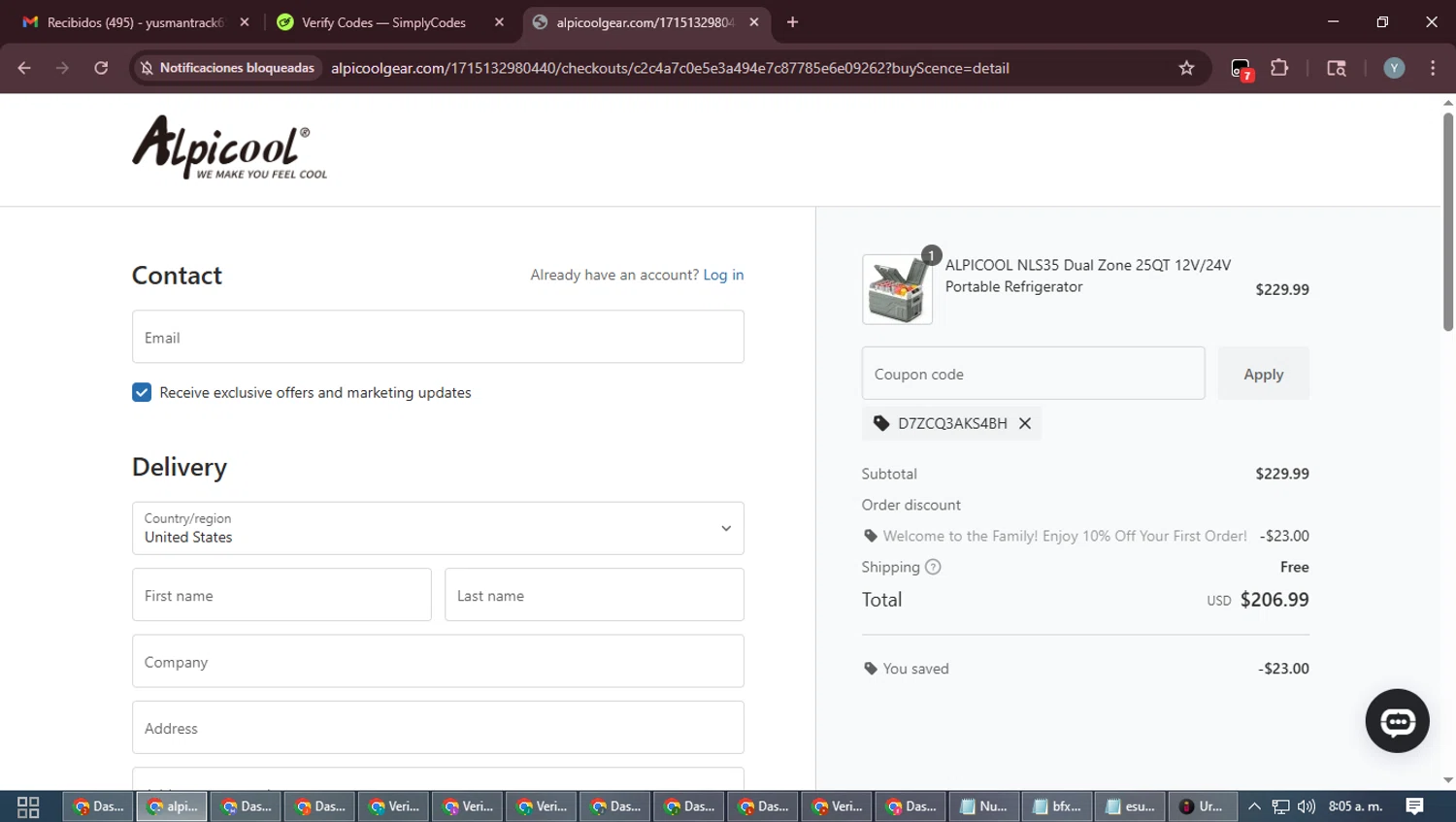The image size is (1456, 822).
Task: Click the ALPICOOL NLS35 Dual Zone product title
Action: pyautogui.click(x=1088, y=276)
